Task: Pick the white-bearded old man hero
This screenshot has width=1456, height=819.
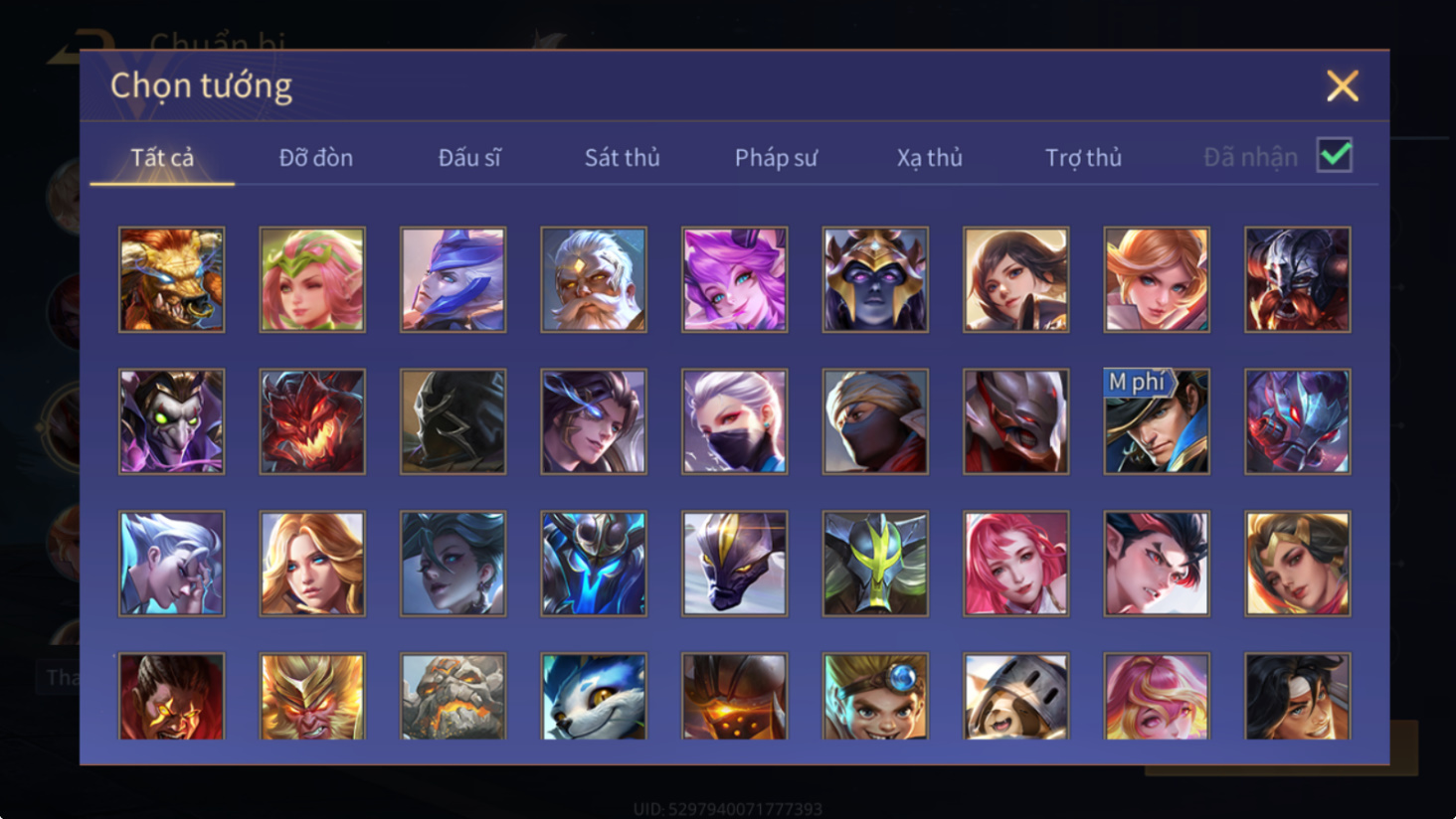Action: click(x=594, y=279)
